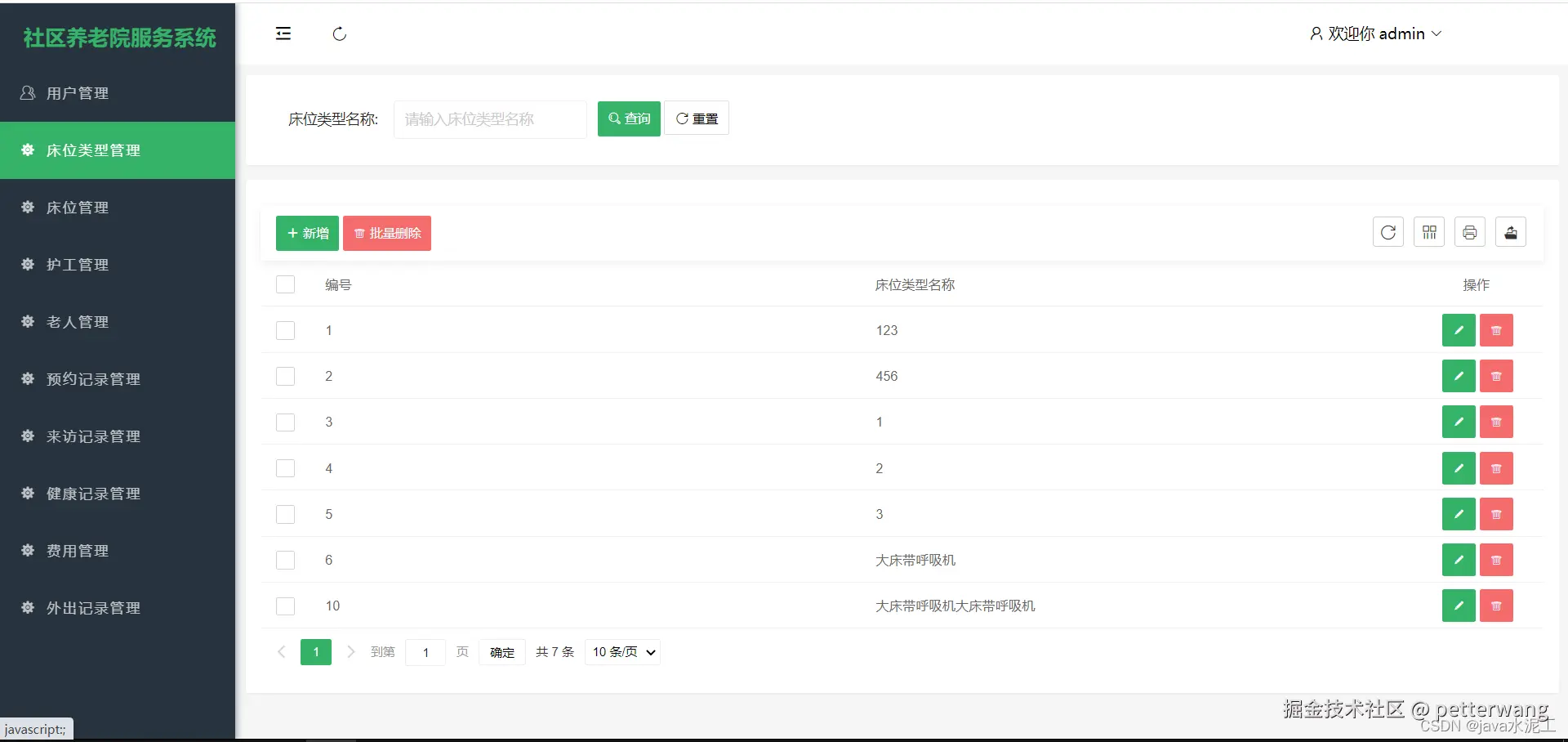Select the checkbox for row 1
This screenshot has width=1568, height=742.
pos(285,330)
